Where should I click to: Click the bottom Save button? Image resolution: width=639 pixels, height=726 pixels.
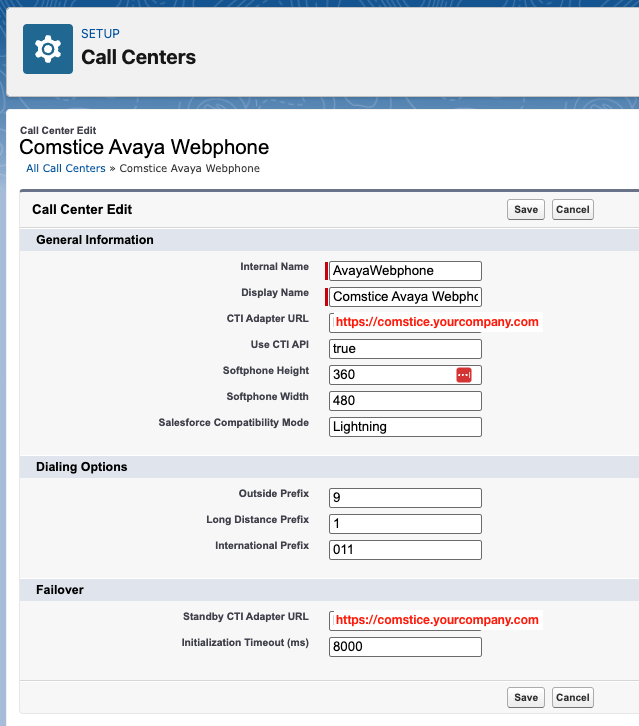click(x=525, y=697)
